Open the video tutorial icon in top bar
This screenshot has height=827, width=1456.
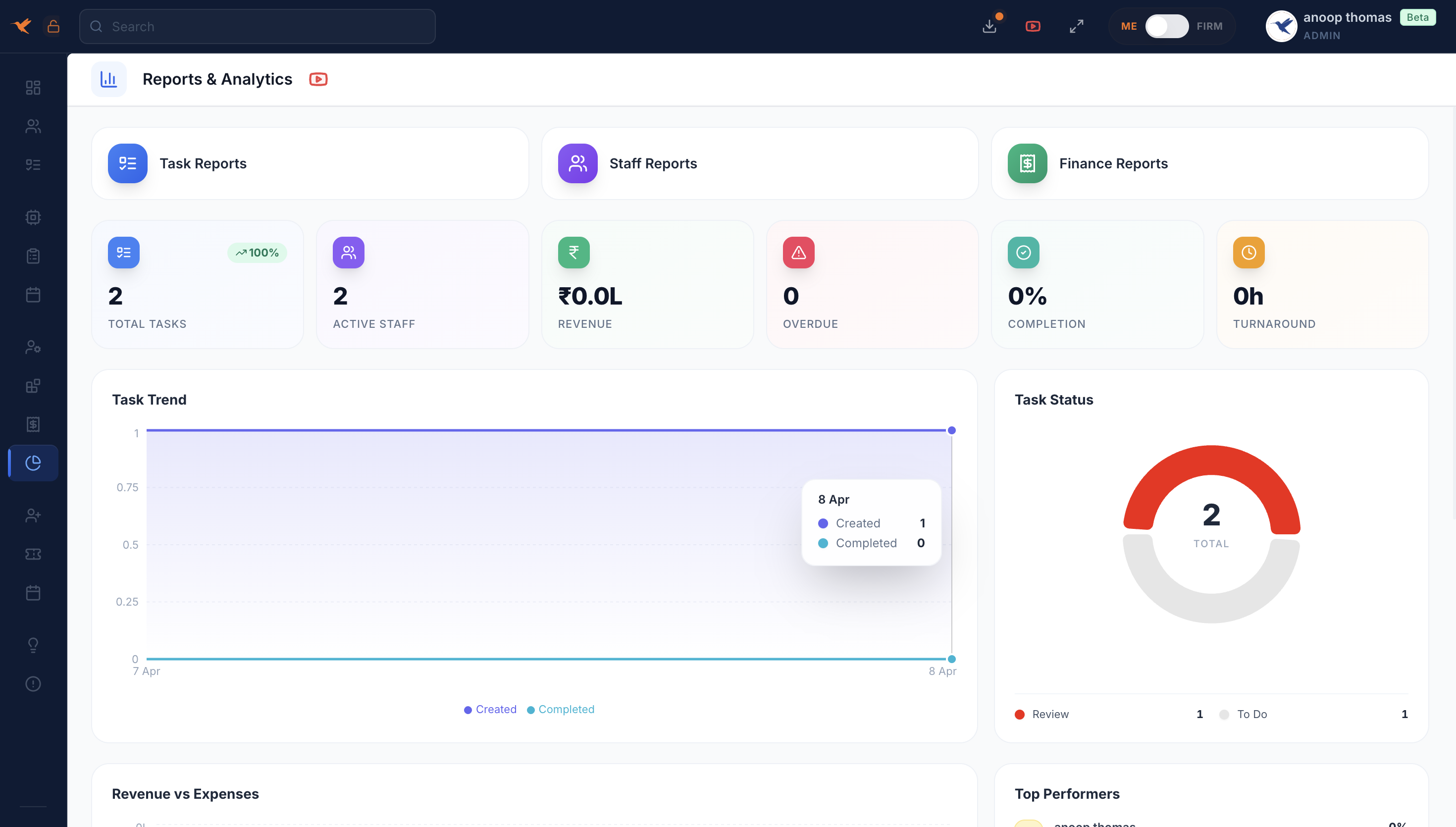click(x=1033, y=26)
